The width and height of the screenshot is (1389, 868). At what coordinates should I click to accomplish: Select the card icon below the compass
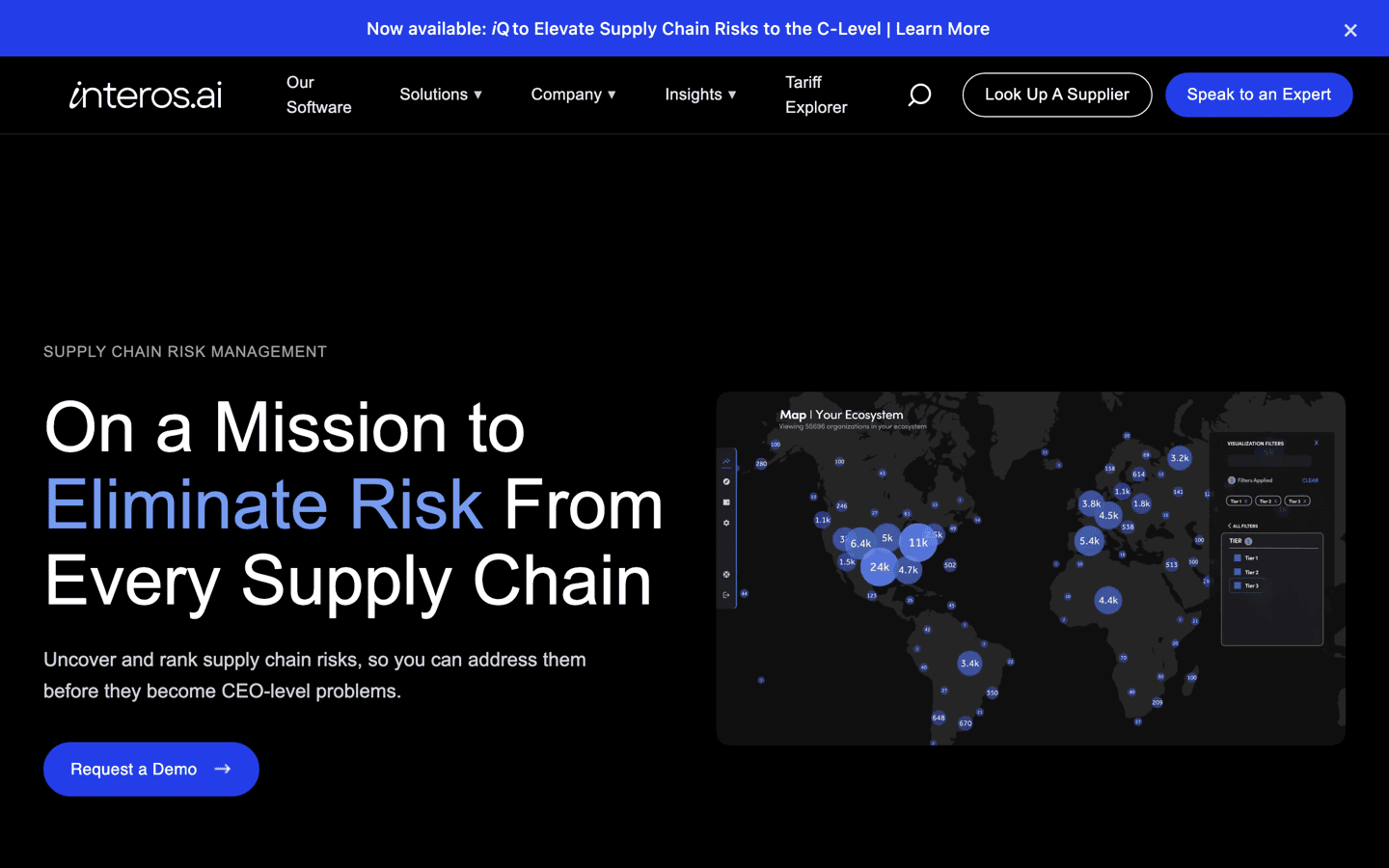click(x=726, y=502)
